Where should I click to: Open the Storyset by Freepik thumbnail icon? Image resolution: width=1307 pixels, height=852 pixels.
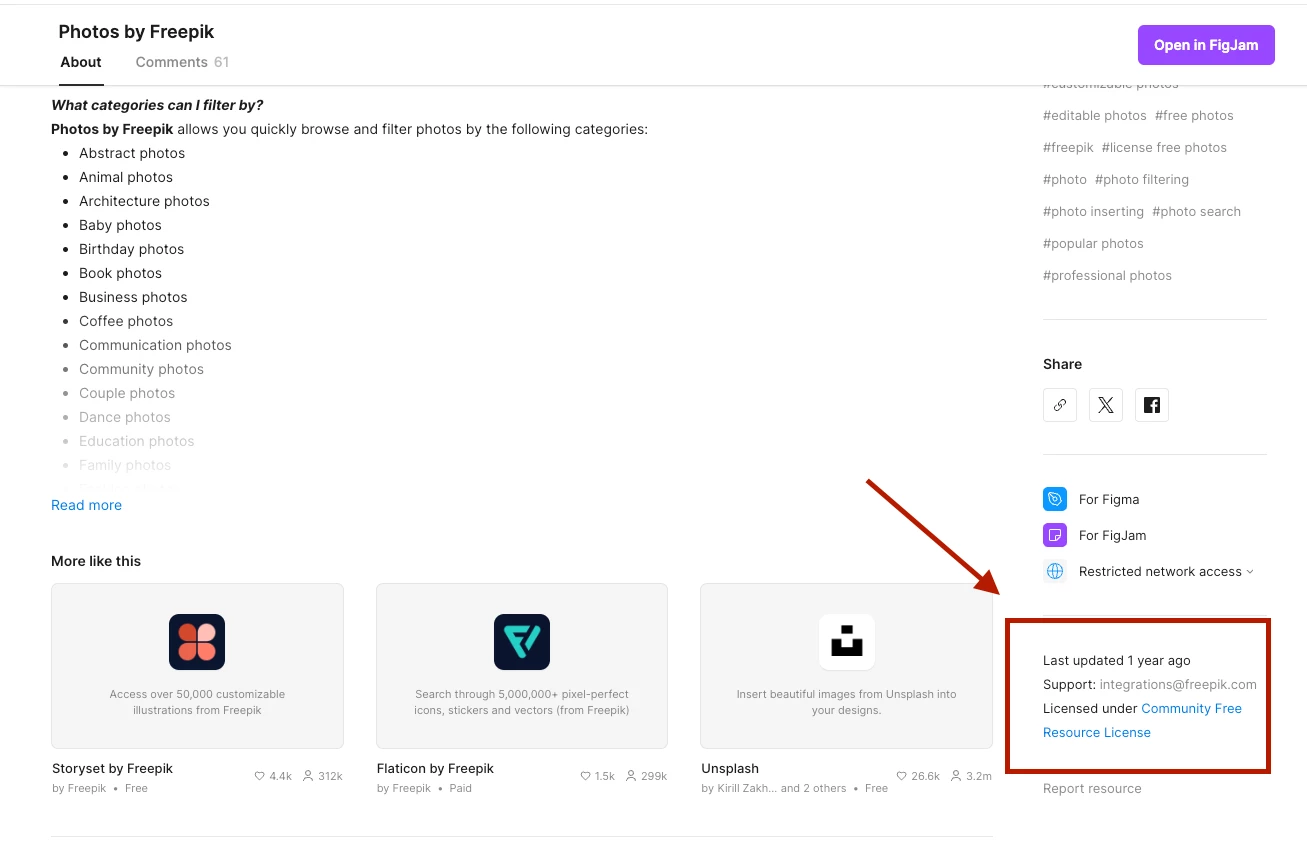point(197,642)
